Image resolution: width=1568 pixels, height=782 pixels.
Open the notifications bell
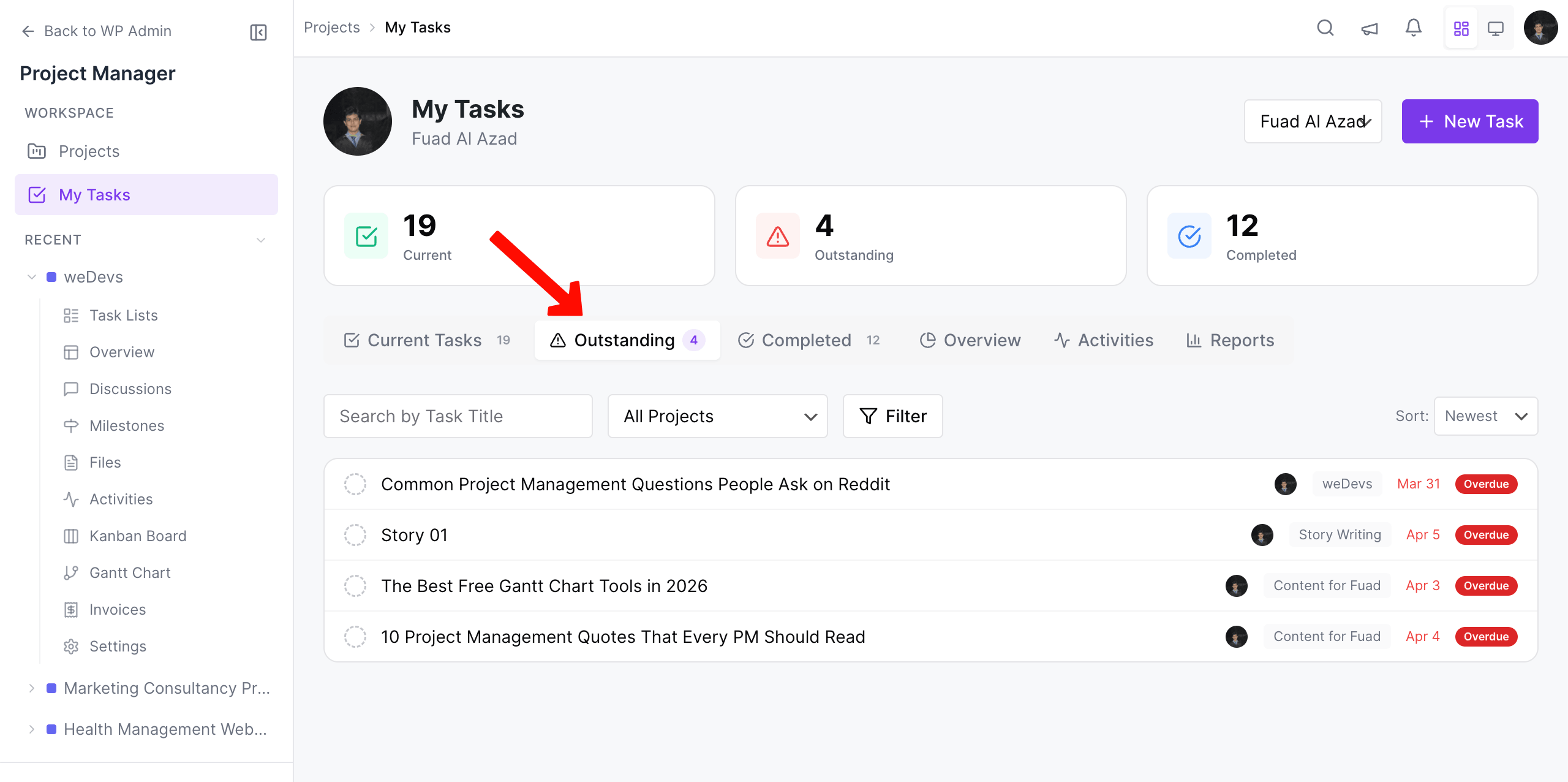[x=1414, y=28]
